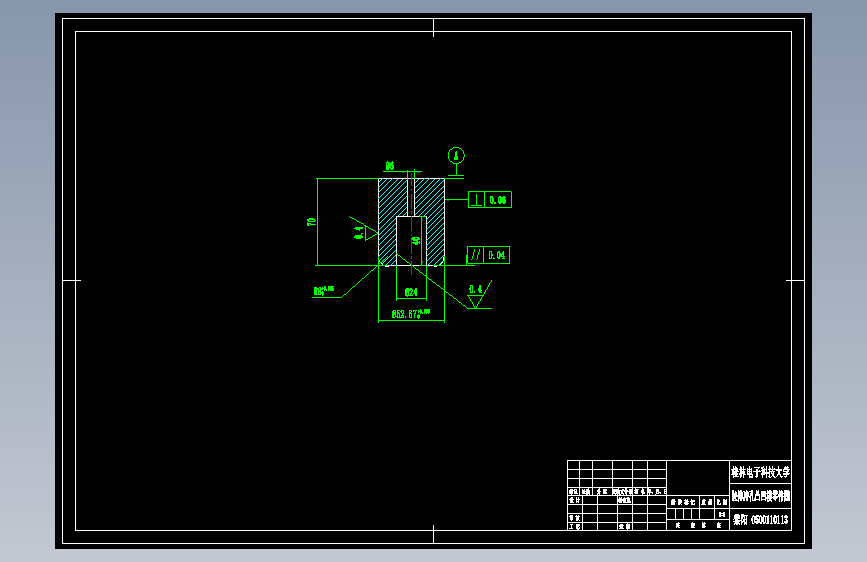
Task: Select the red dash-dot center axis line
Action: tap(411, 223)
